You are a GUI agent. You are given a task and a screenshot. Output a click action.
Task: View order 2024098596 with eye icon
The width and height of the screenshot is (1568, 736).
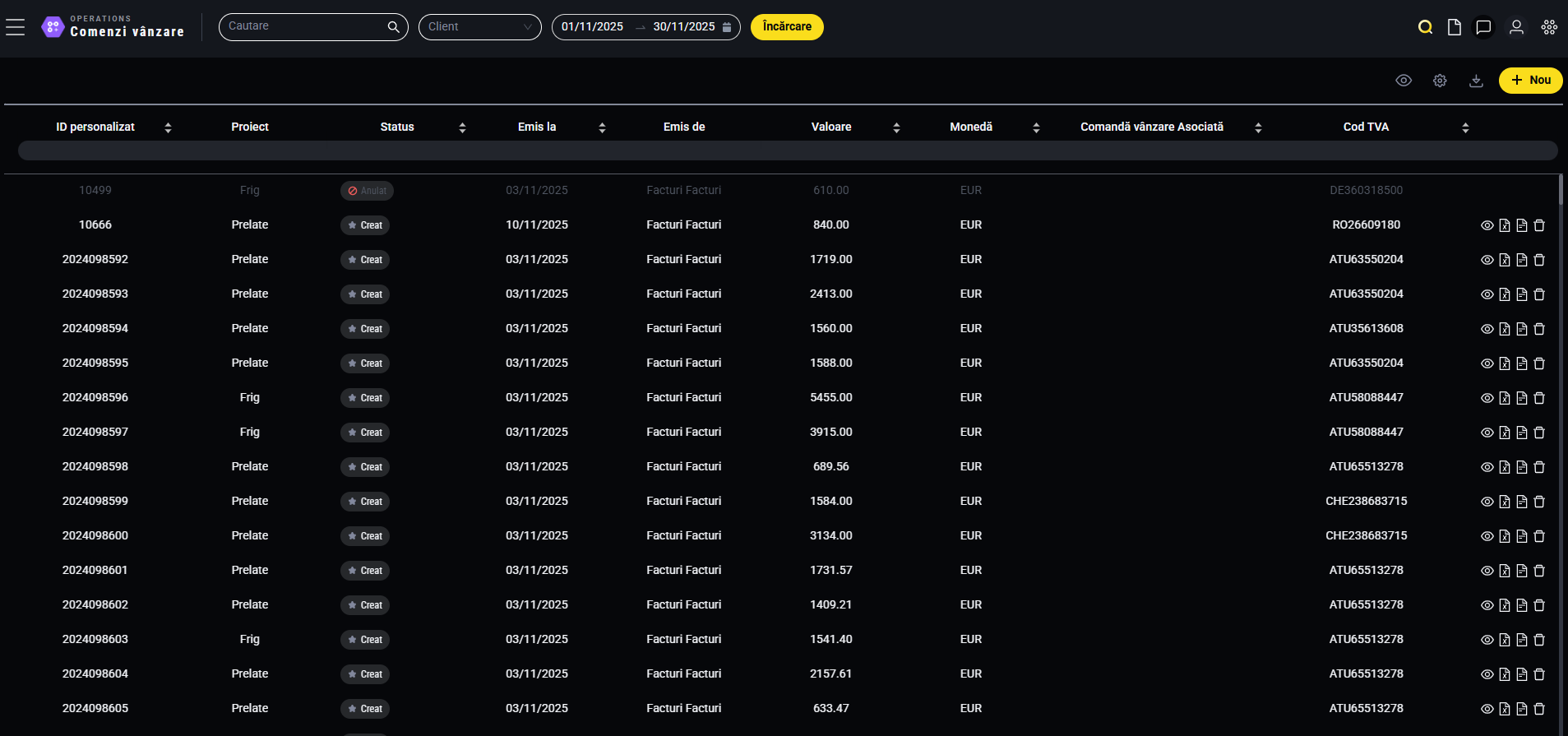[x=1487, y=398]
